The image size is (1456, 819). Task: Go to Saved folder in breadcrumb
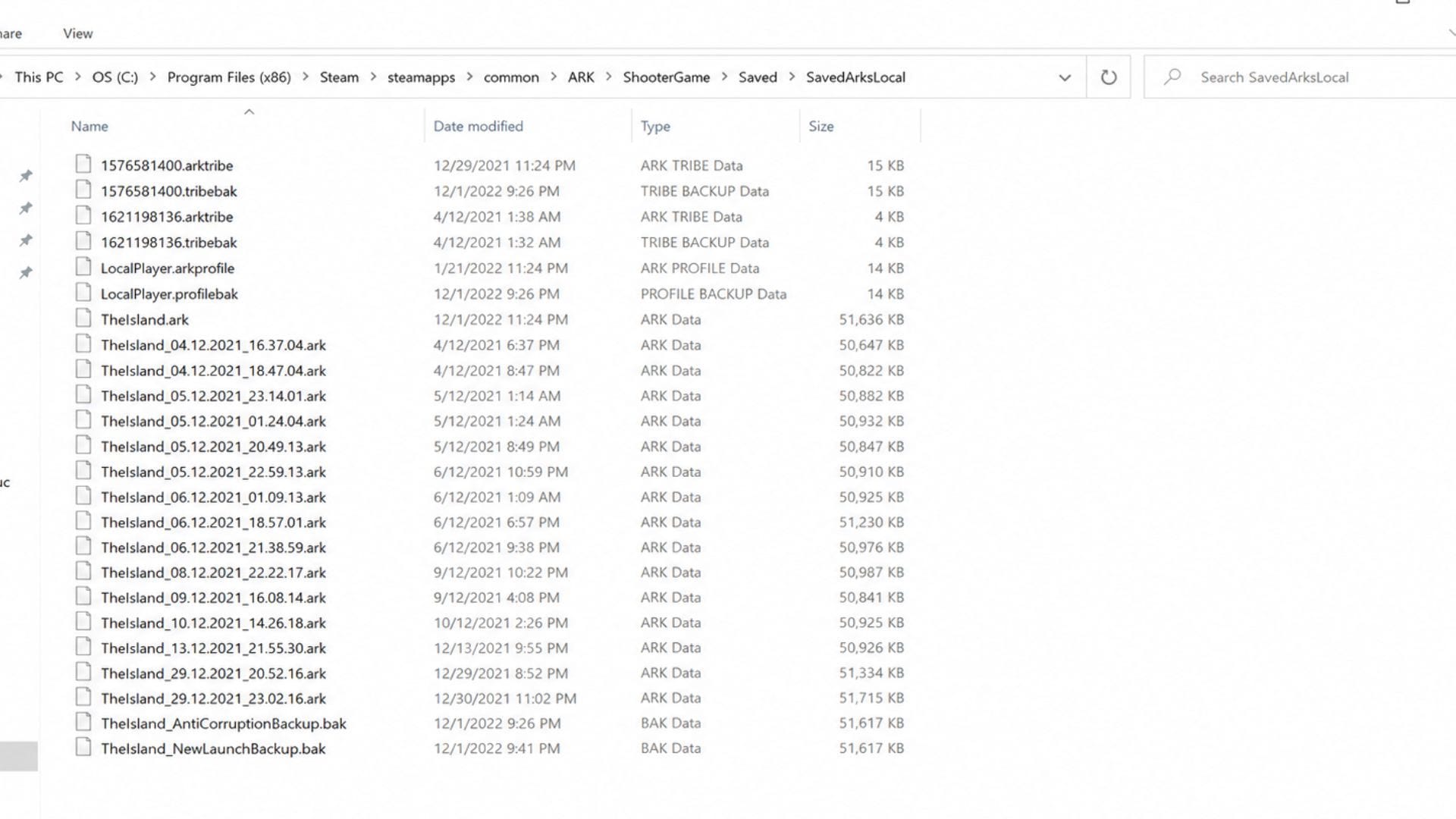pyautogui.click(x=758, y=77)
